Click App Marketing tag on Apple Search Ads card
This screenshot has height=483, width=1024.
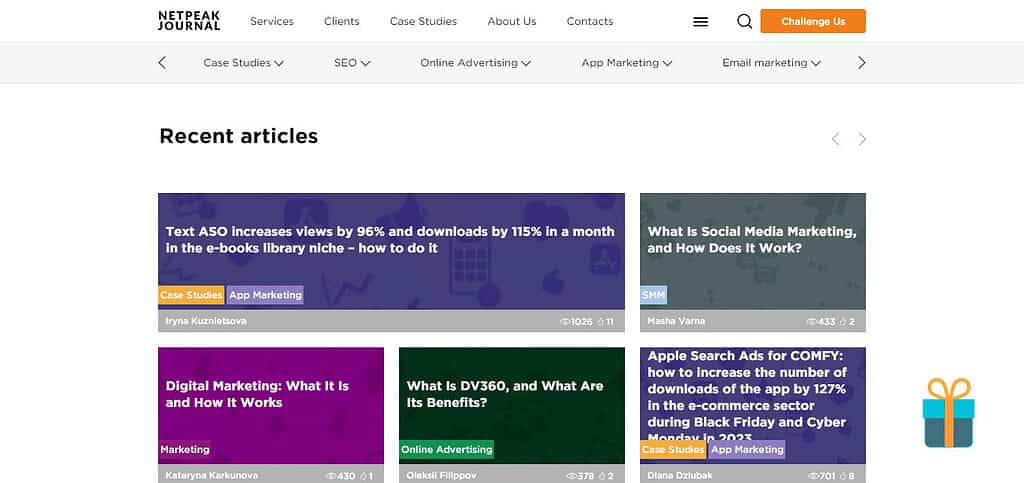pos(747,450)
